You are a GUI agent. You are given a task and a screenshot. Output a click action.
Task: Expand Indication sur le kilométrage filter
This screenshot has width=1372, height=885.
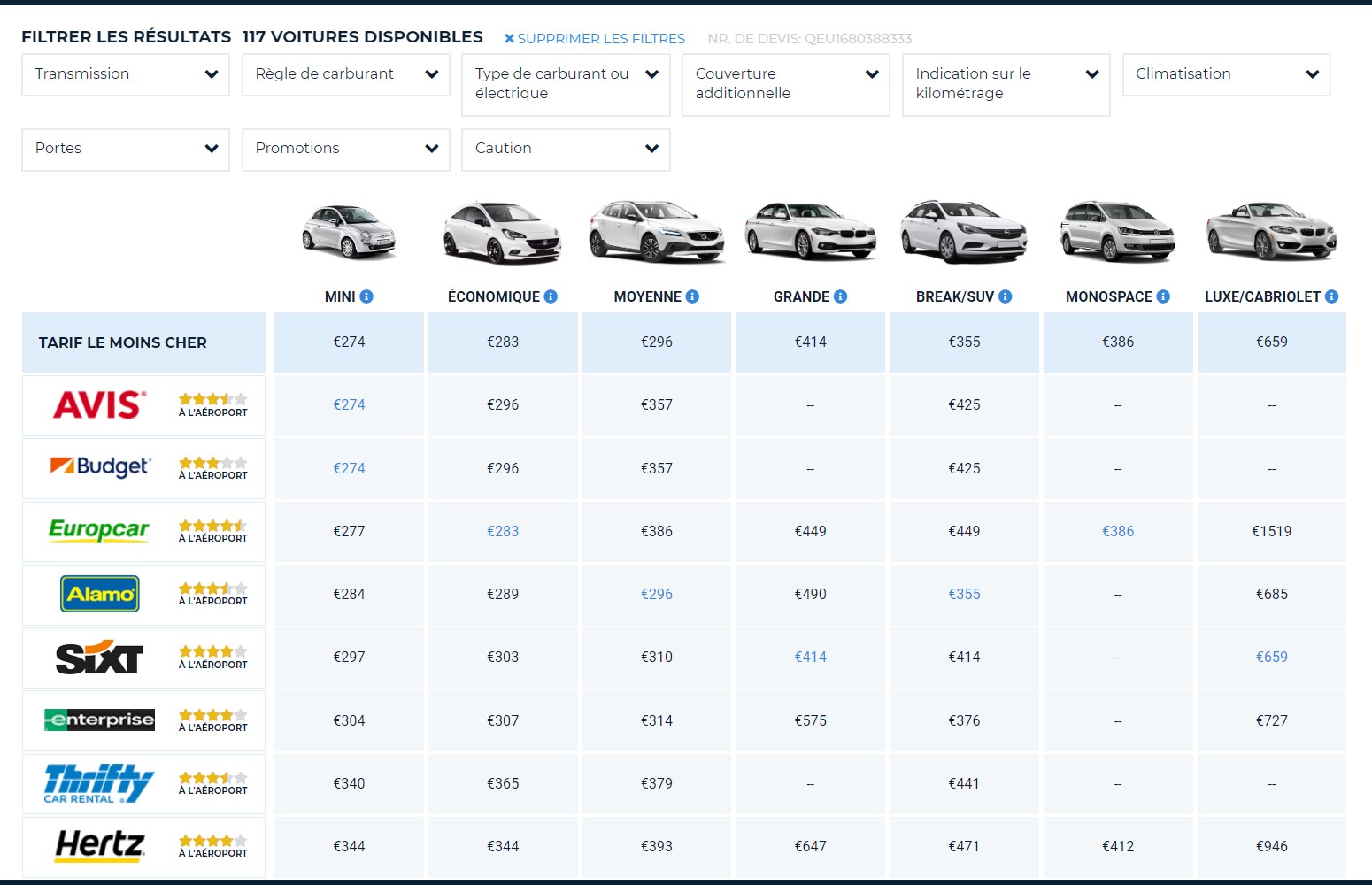coord(1006,85)
